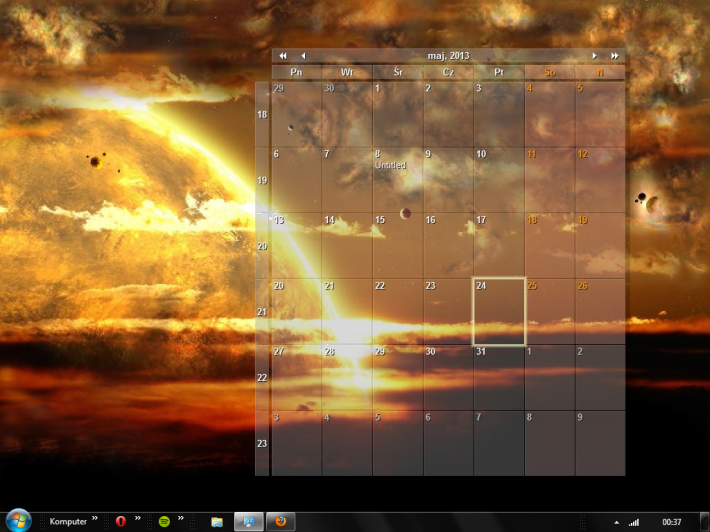Select Sunday 26 cell
The image size is (710, 532).
pos(600,312)
